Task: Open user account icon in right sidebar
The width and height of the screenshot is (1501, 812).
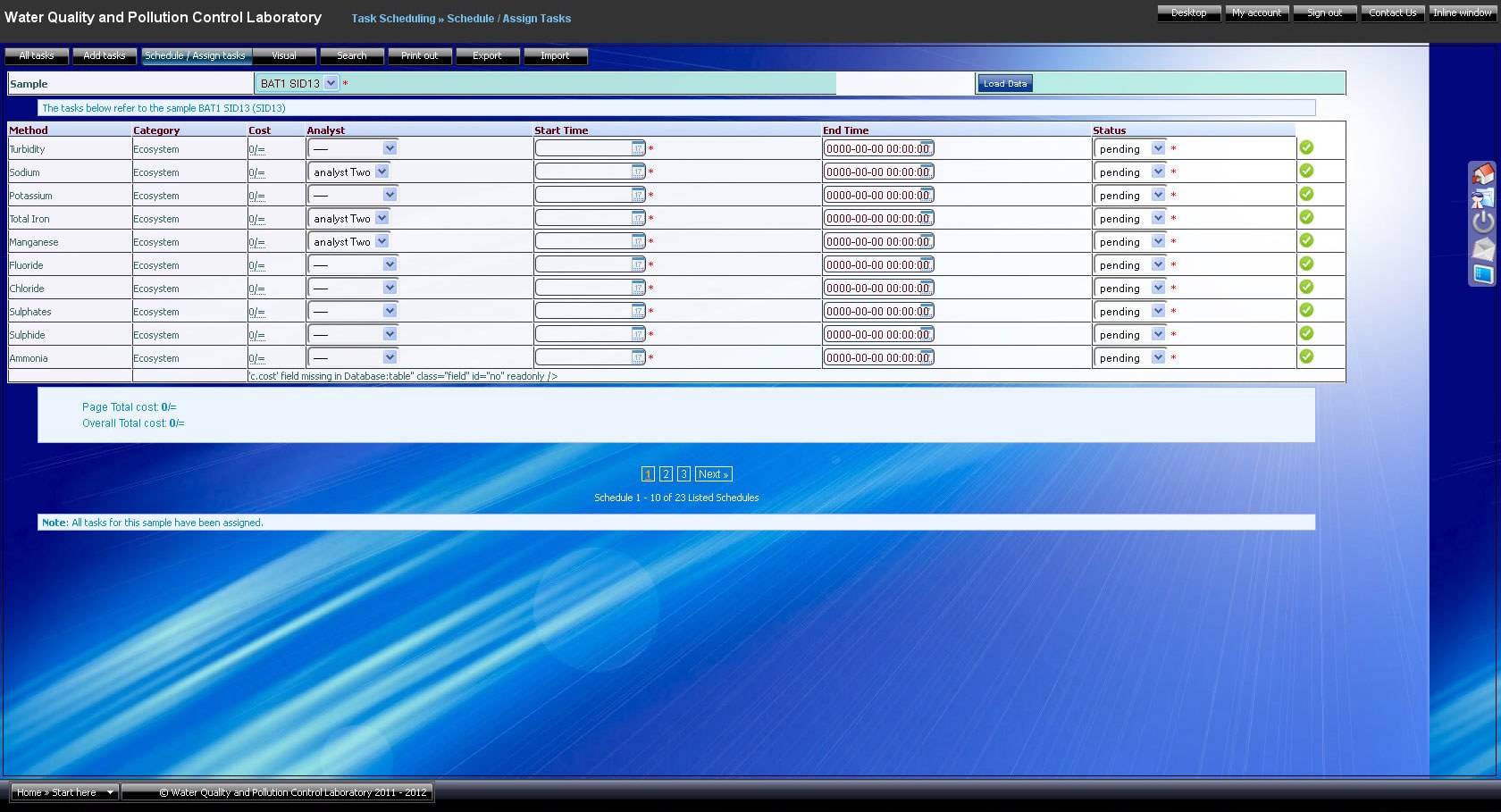Action: (1483, 198)
